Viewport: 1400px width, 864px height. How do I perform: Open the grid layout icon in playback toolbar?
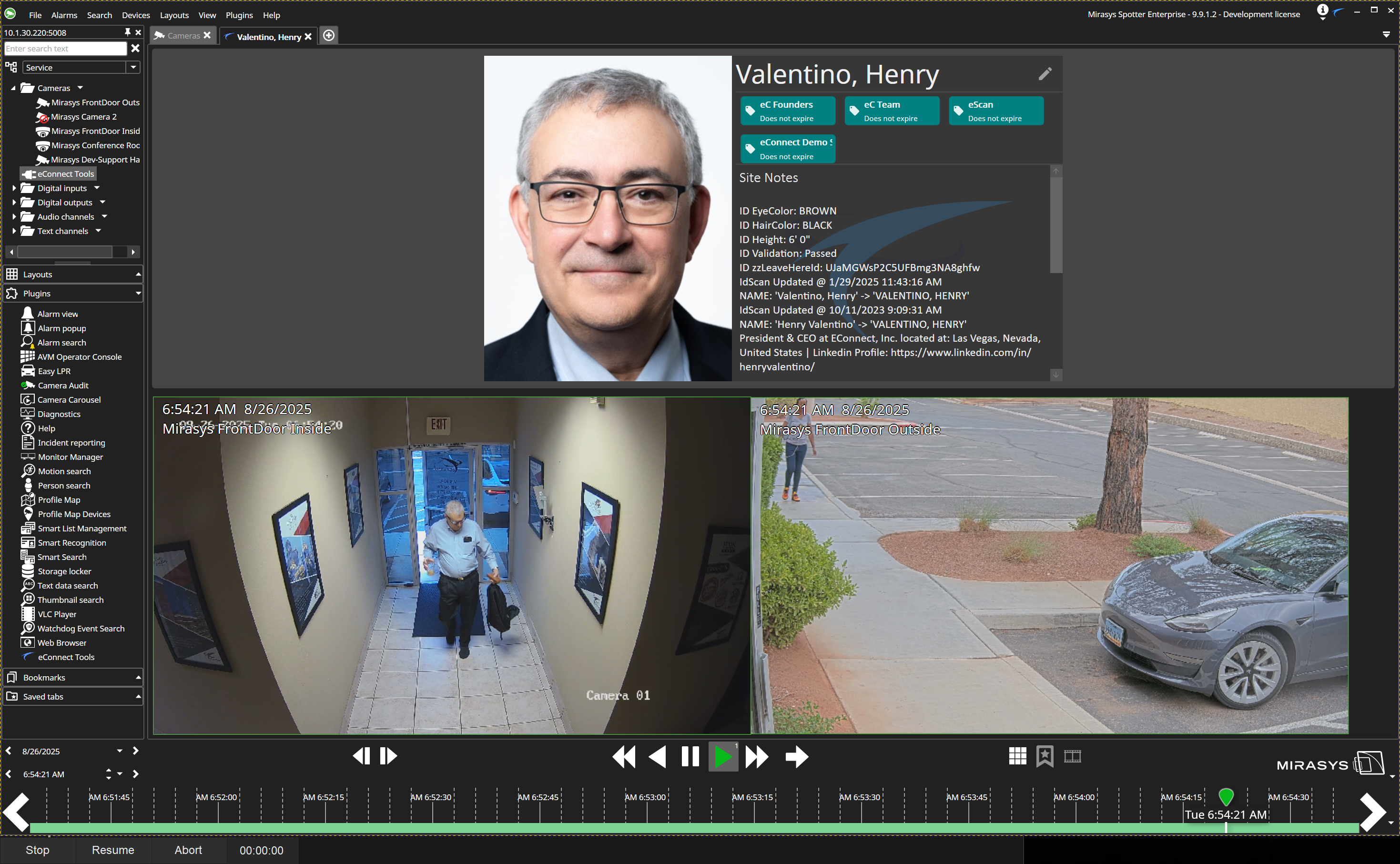click(x=1017, y=756)
